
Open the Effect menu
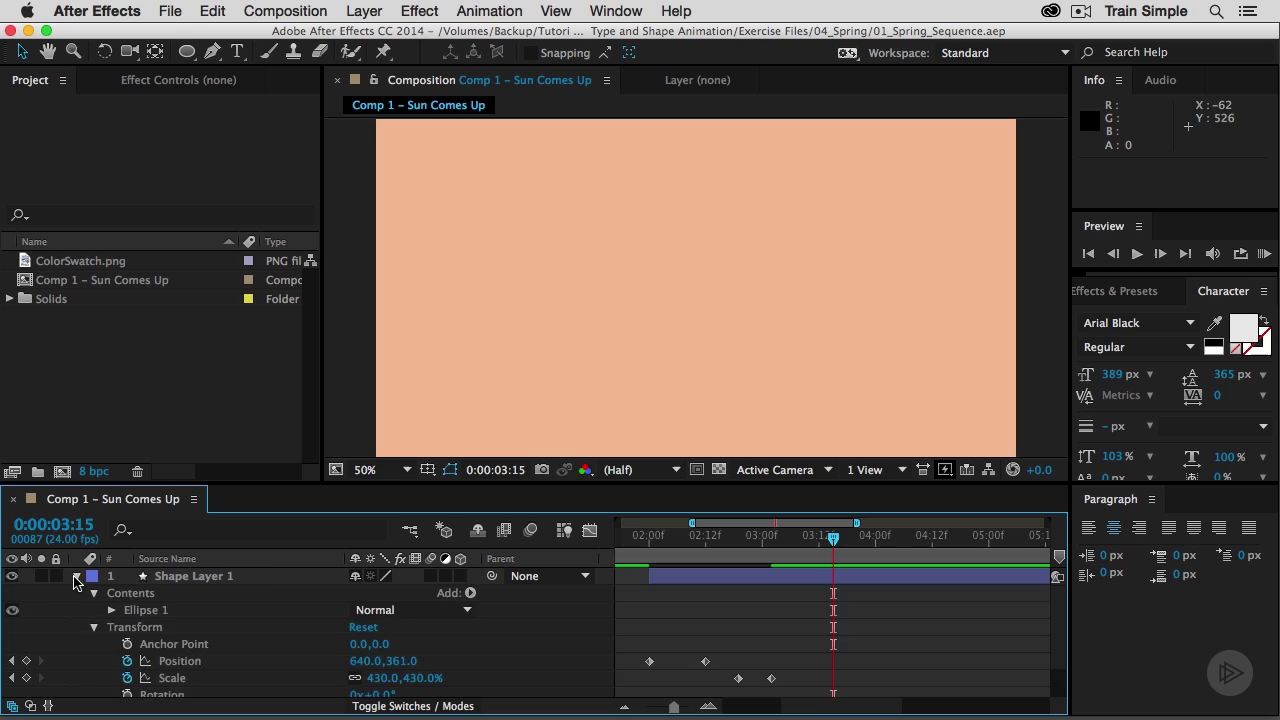419,11
